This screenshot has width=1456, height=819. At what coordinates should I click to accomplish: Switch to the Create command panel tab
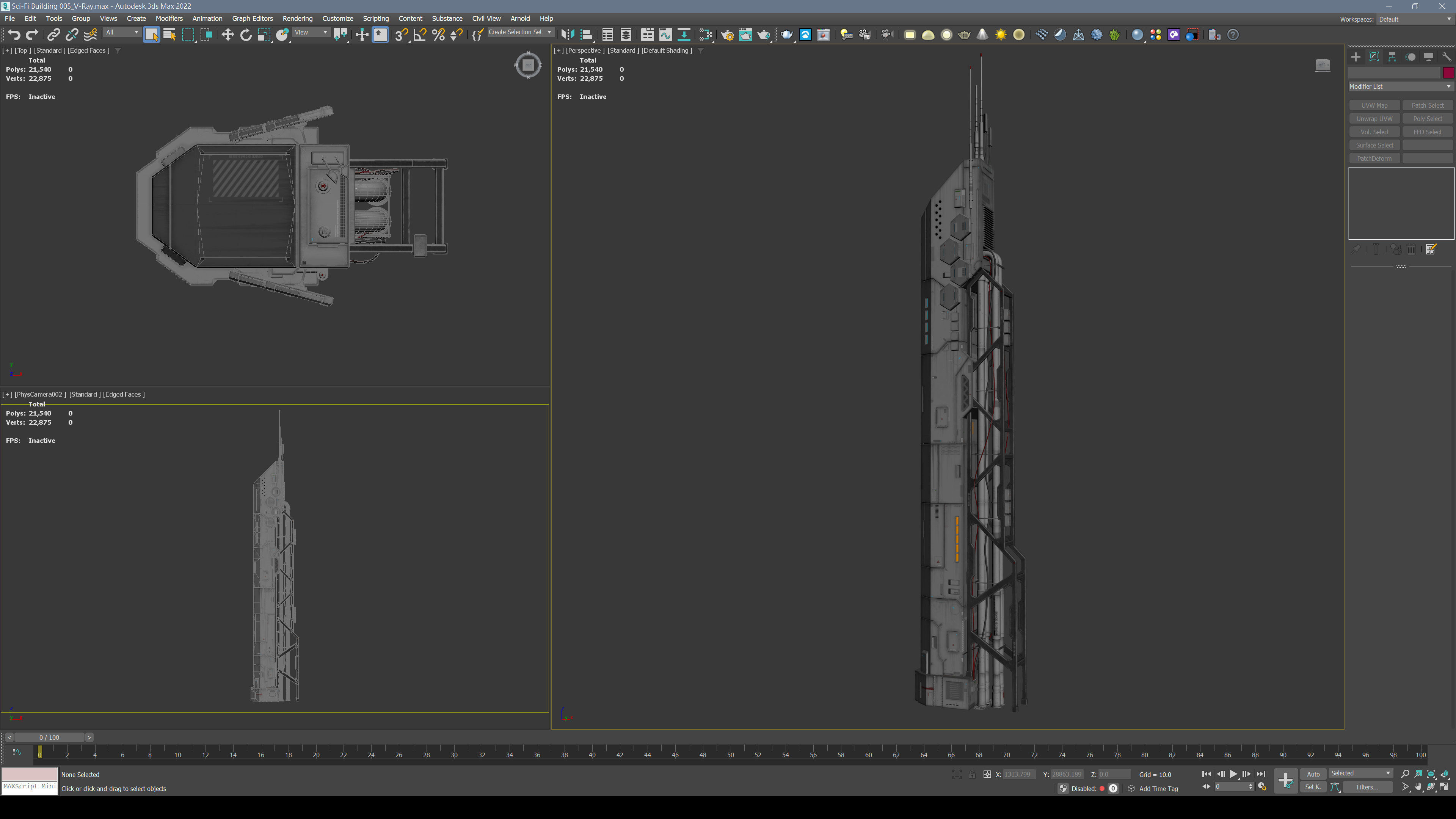tap(1356, 56)
